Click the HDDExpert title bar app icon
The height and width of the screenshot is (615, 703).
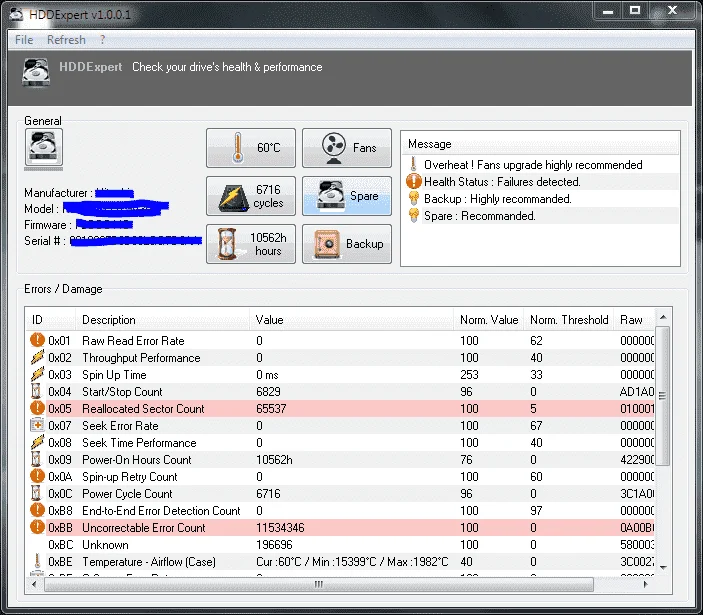click(x=16, y=14)
